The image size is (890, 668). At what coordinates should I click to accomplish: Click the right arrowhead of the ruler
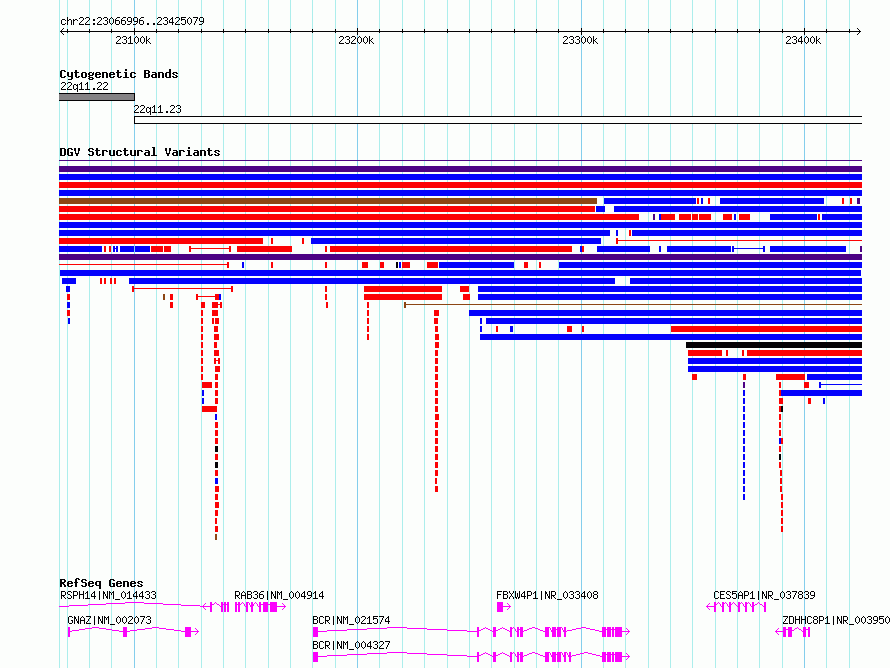(x=858, y=31)
